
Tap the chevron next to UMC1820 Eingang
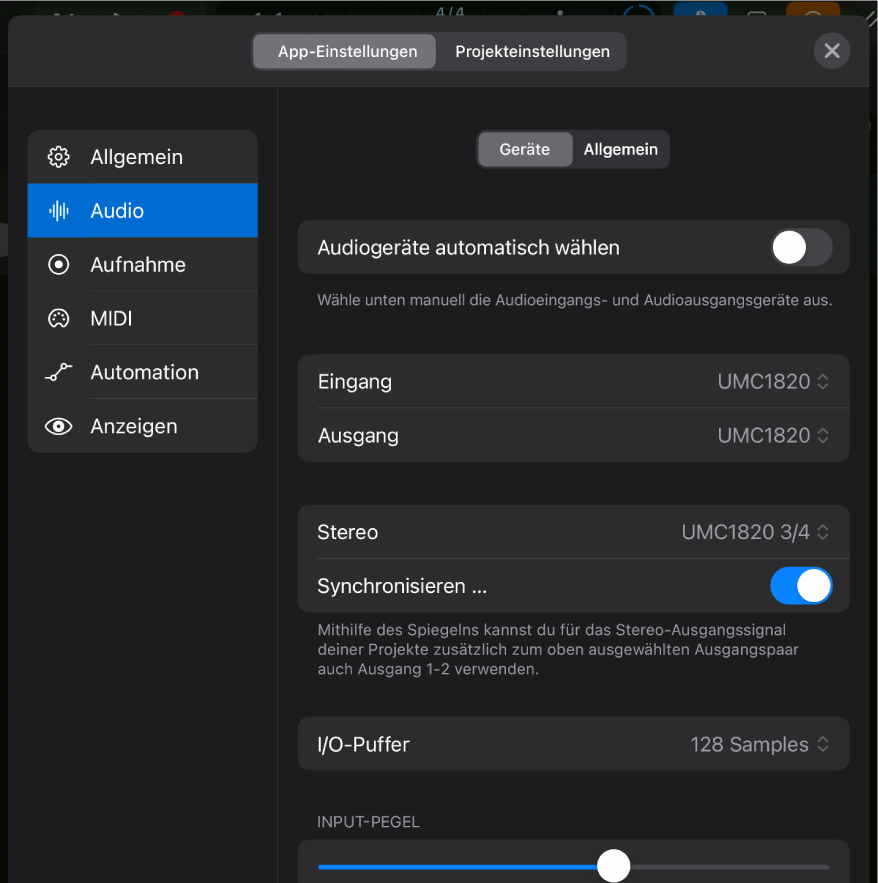[x=821, y=381]
